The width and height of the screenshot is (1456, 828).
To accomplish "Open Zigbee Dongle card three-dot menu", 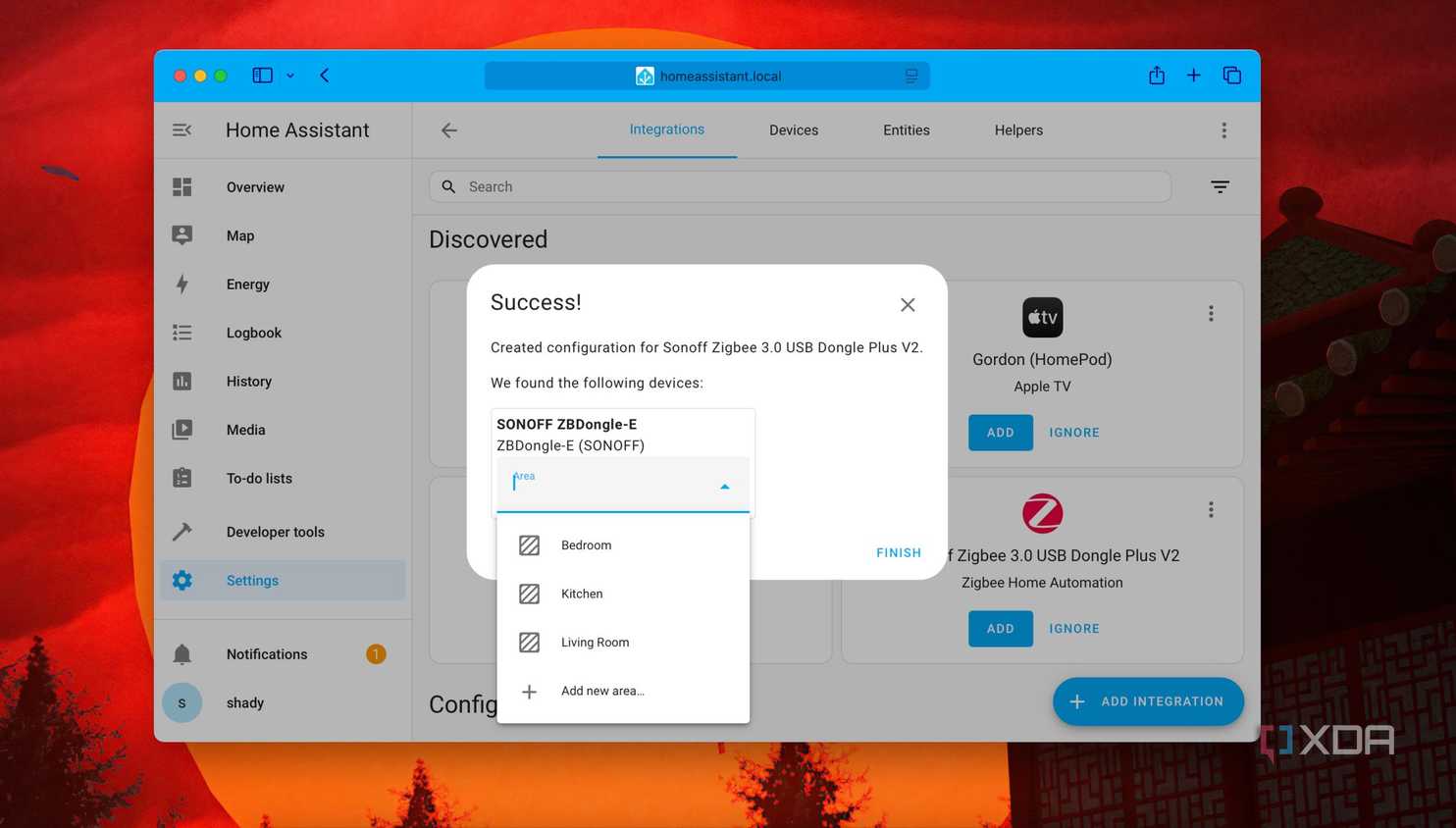I will tap(1211, 509).
